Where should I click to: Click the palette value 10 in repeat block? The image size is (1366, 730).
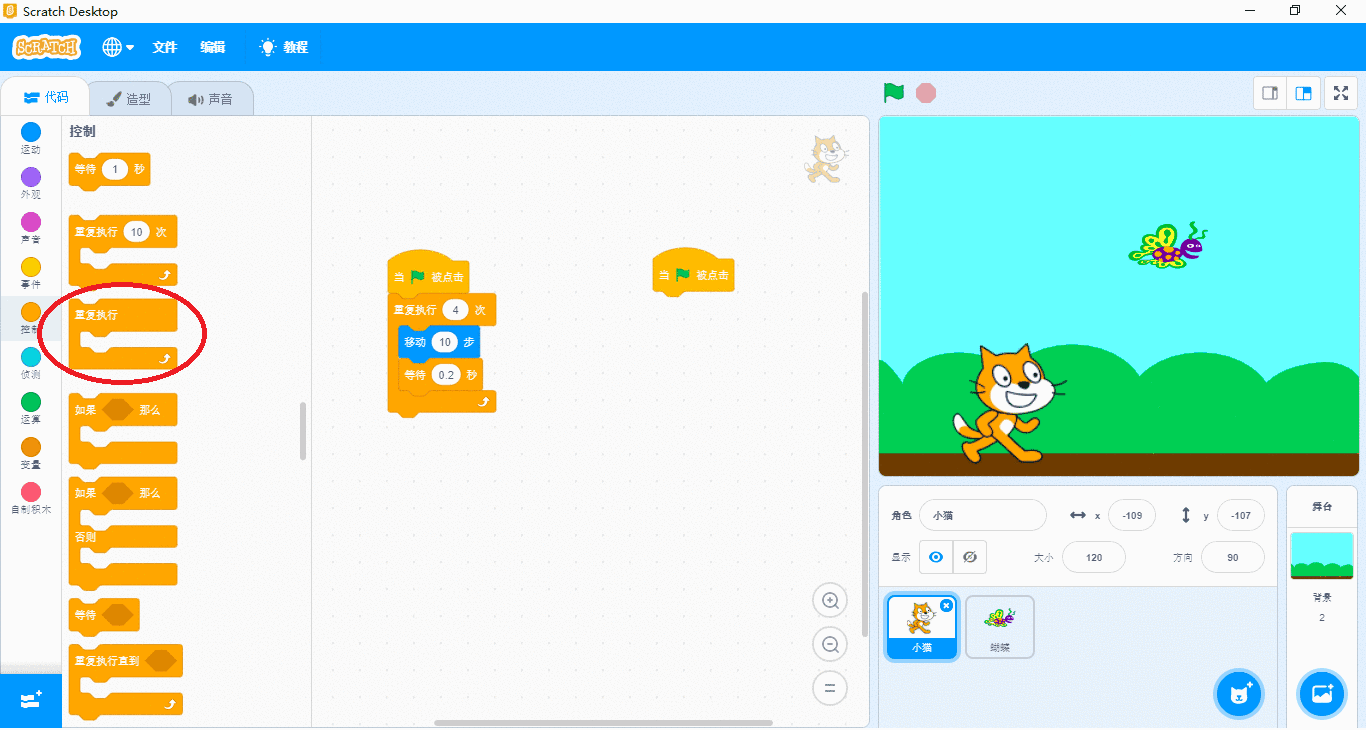pos(137,232)
